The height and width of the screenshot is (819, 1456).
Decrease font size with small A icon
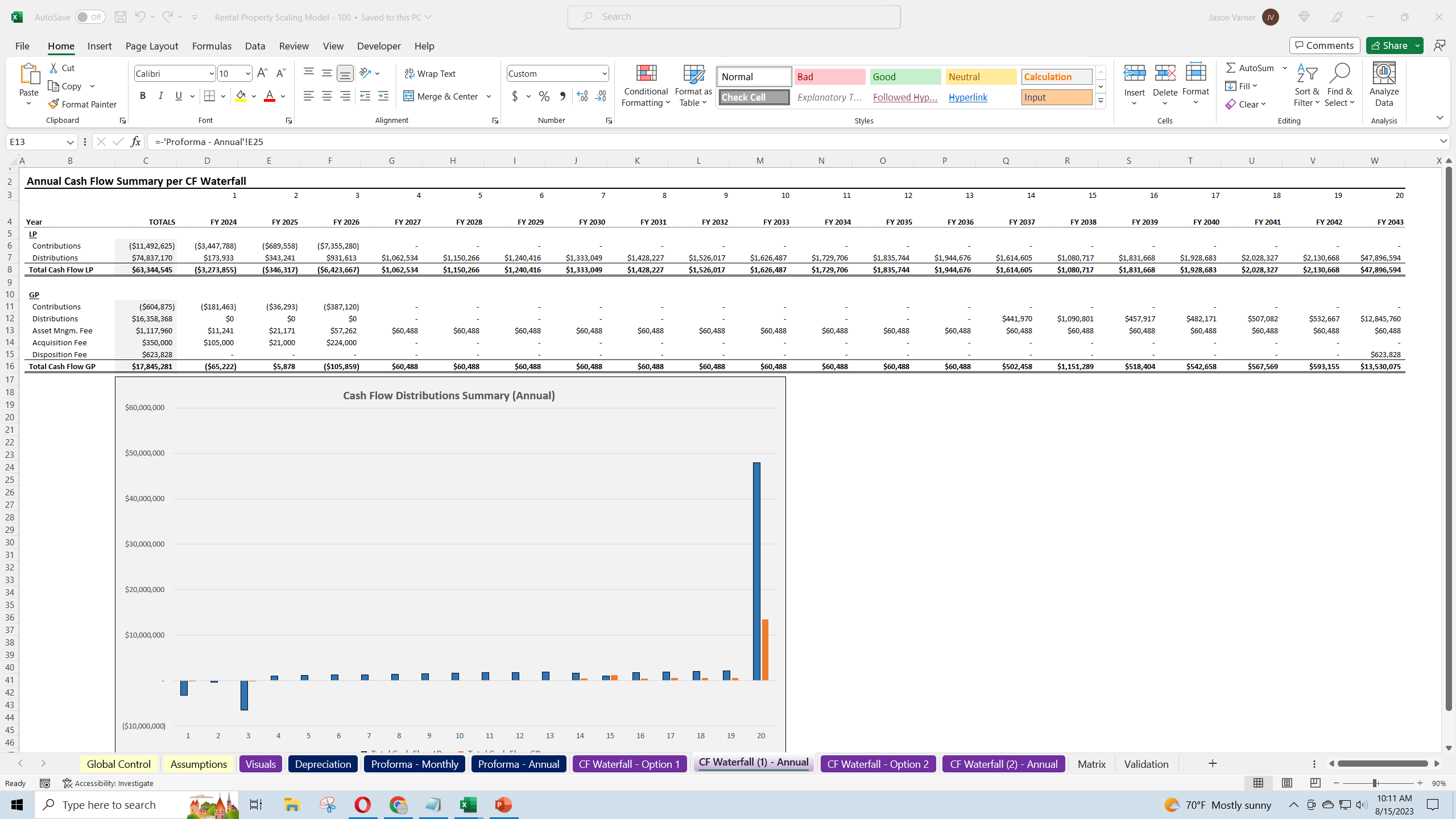pos(280,73)
